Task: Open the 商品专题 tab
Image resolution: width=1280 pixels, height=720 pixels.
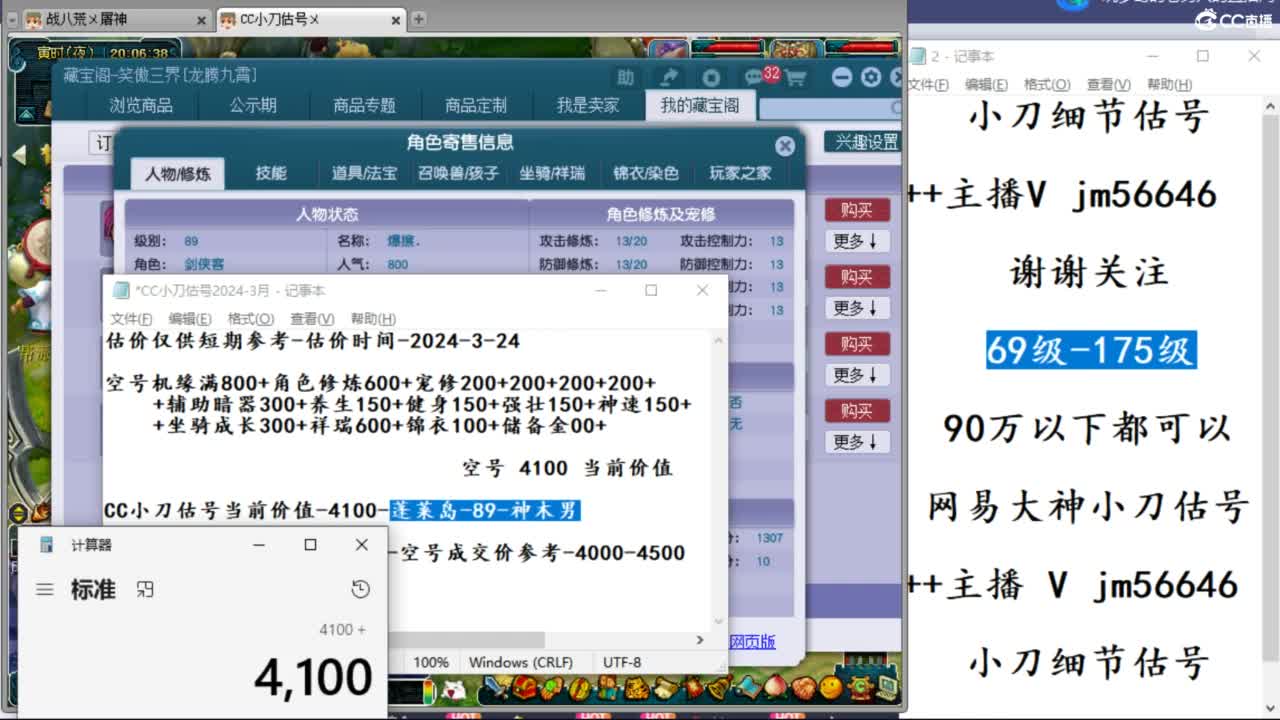Action: coord(364,105)
